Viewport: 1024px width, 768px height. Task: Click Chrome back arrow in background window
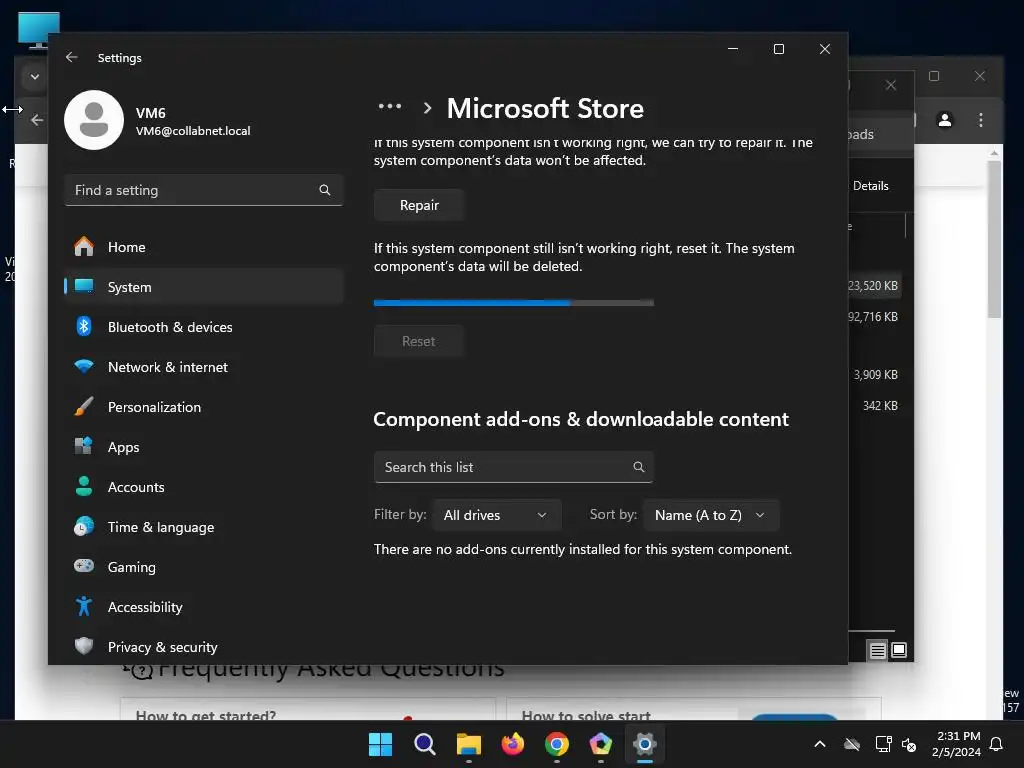37,120
